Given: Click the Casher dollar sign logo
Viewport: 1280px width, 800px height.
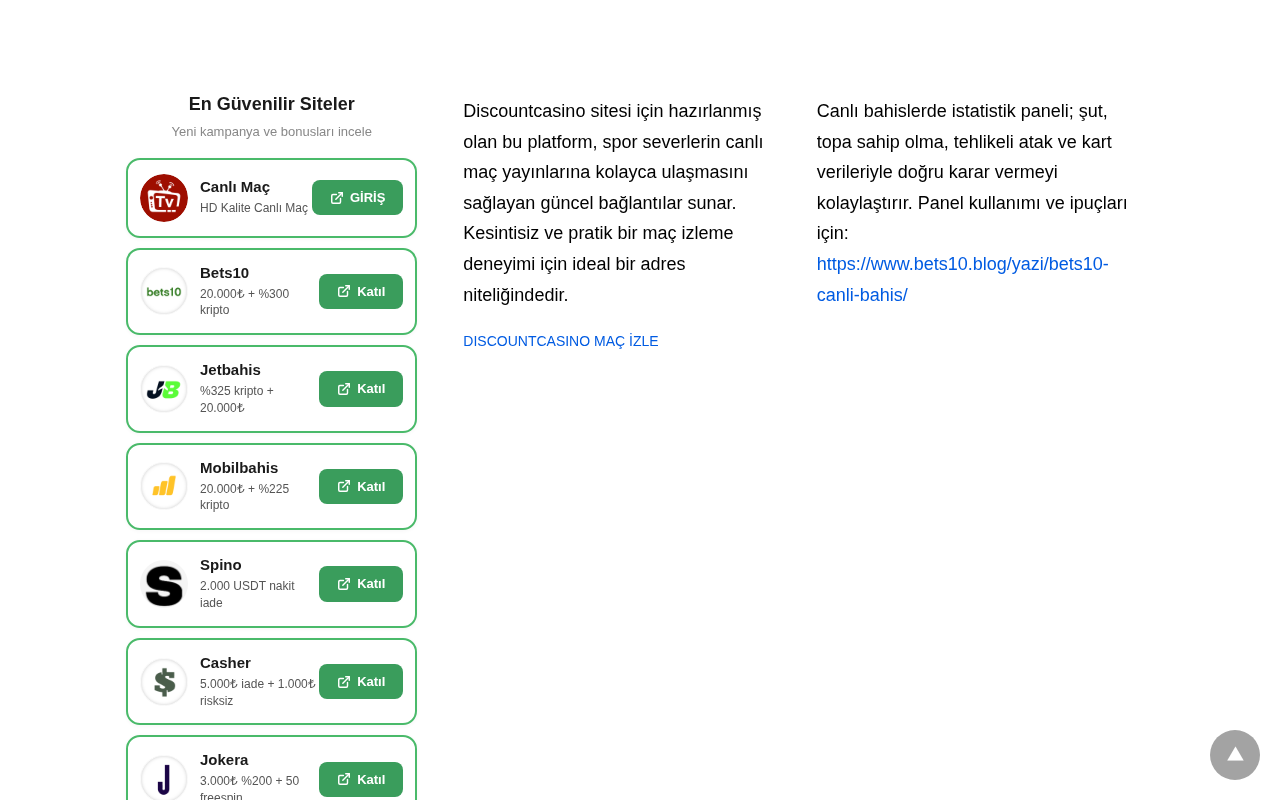Looking at the screenshot, I should [164, 682].
